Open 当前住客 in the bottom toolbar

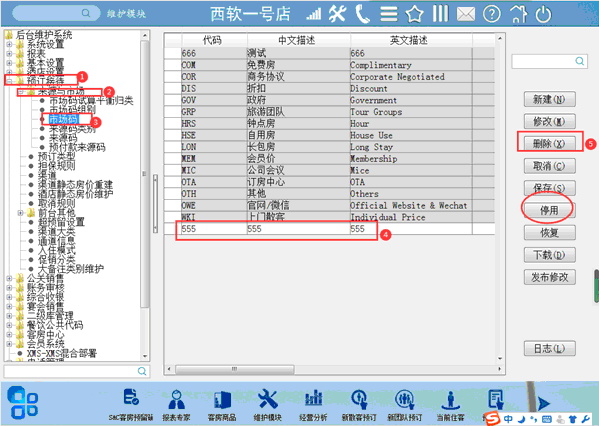(x=451, y=405)
